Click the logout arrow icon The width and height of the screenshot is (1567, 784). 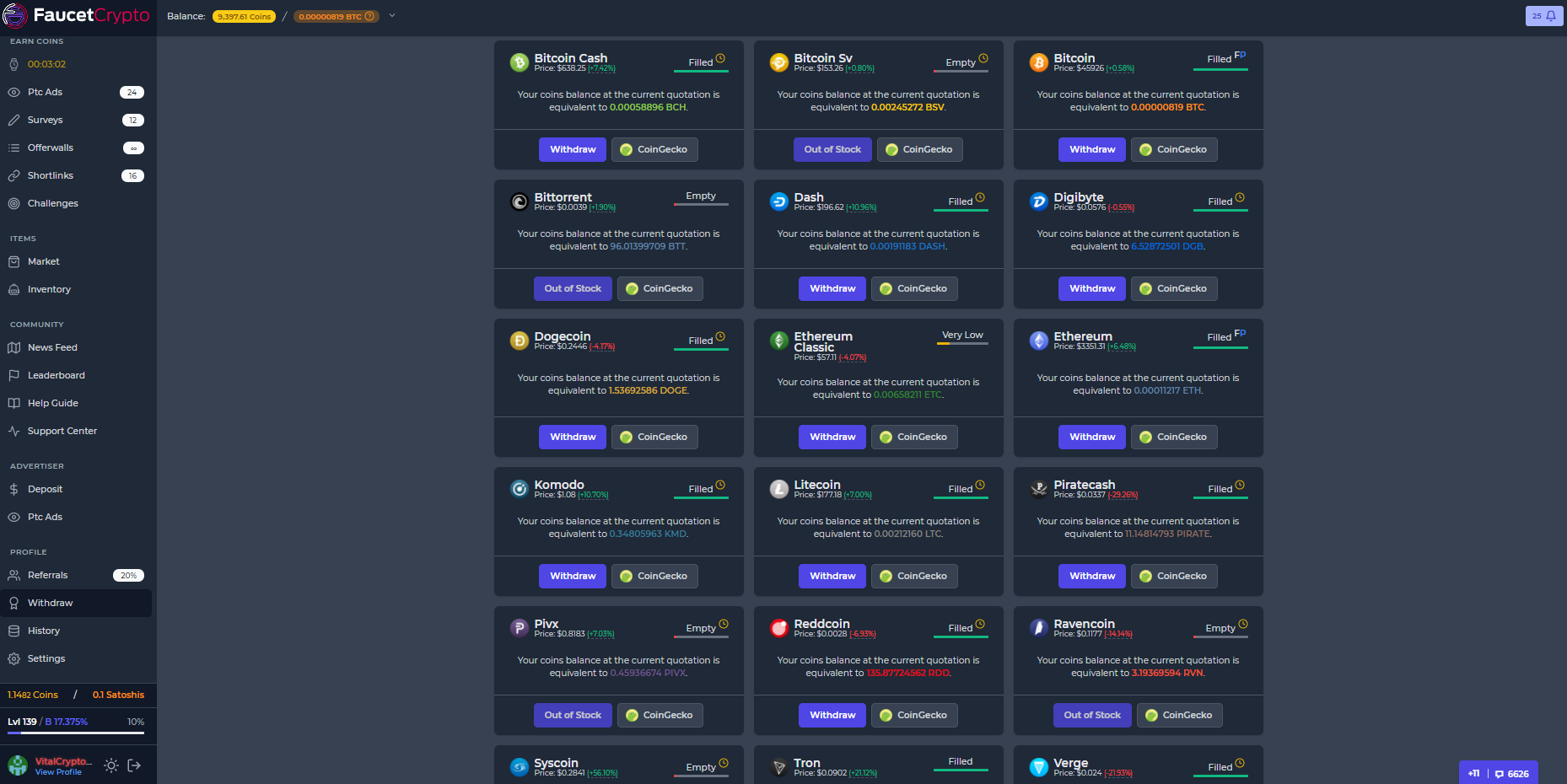coord(134,765)
